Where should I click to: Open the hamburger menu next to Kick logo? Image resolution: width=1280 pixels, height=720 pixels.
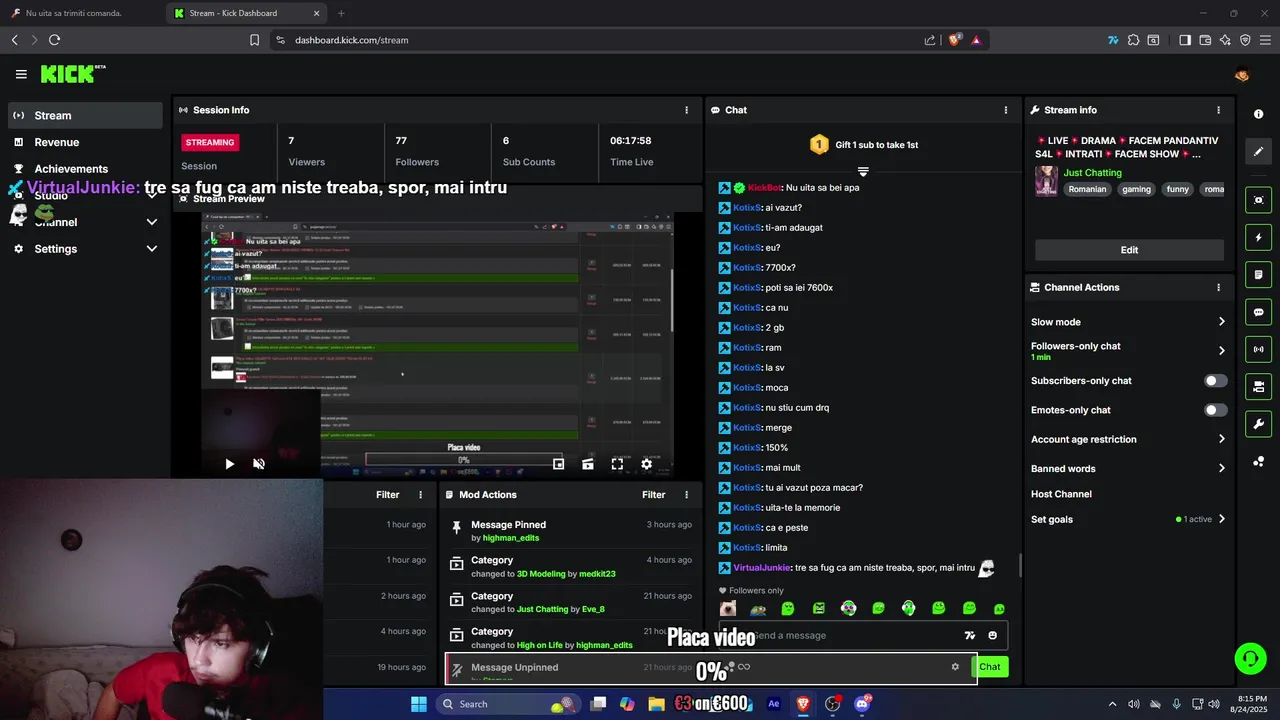coord(21,74)
